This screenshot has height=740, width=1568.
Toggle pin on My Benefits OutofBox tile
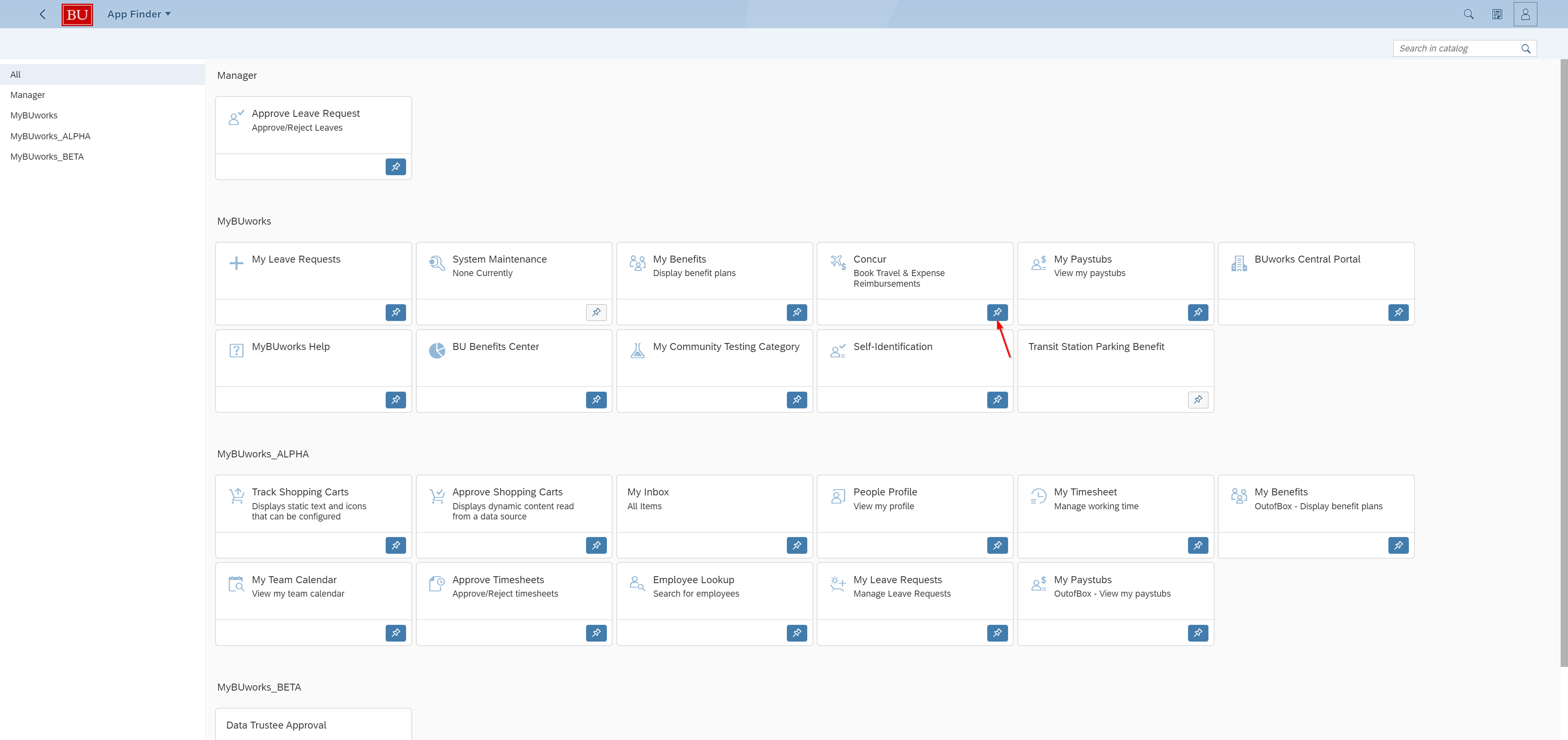pyautogui.click(x=1398, y=546)
